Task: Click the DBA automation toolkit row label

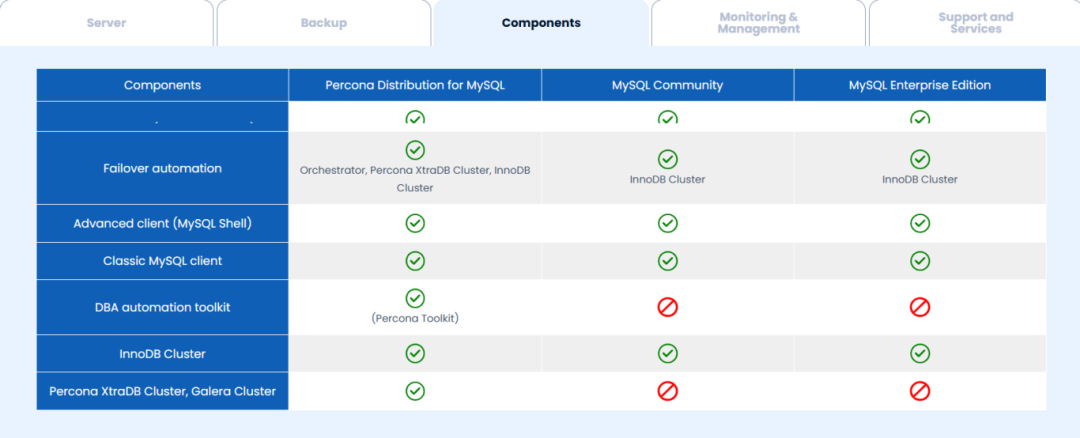Action: pos(163,307)
